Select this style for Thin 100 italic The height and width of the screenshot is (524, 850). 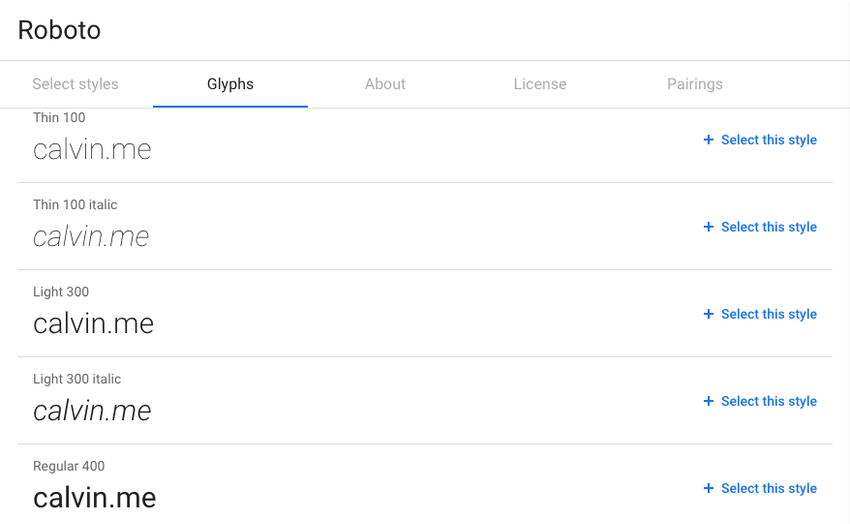[x=760, y=227]
